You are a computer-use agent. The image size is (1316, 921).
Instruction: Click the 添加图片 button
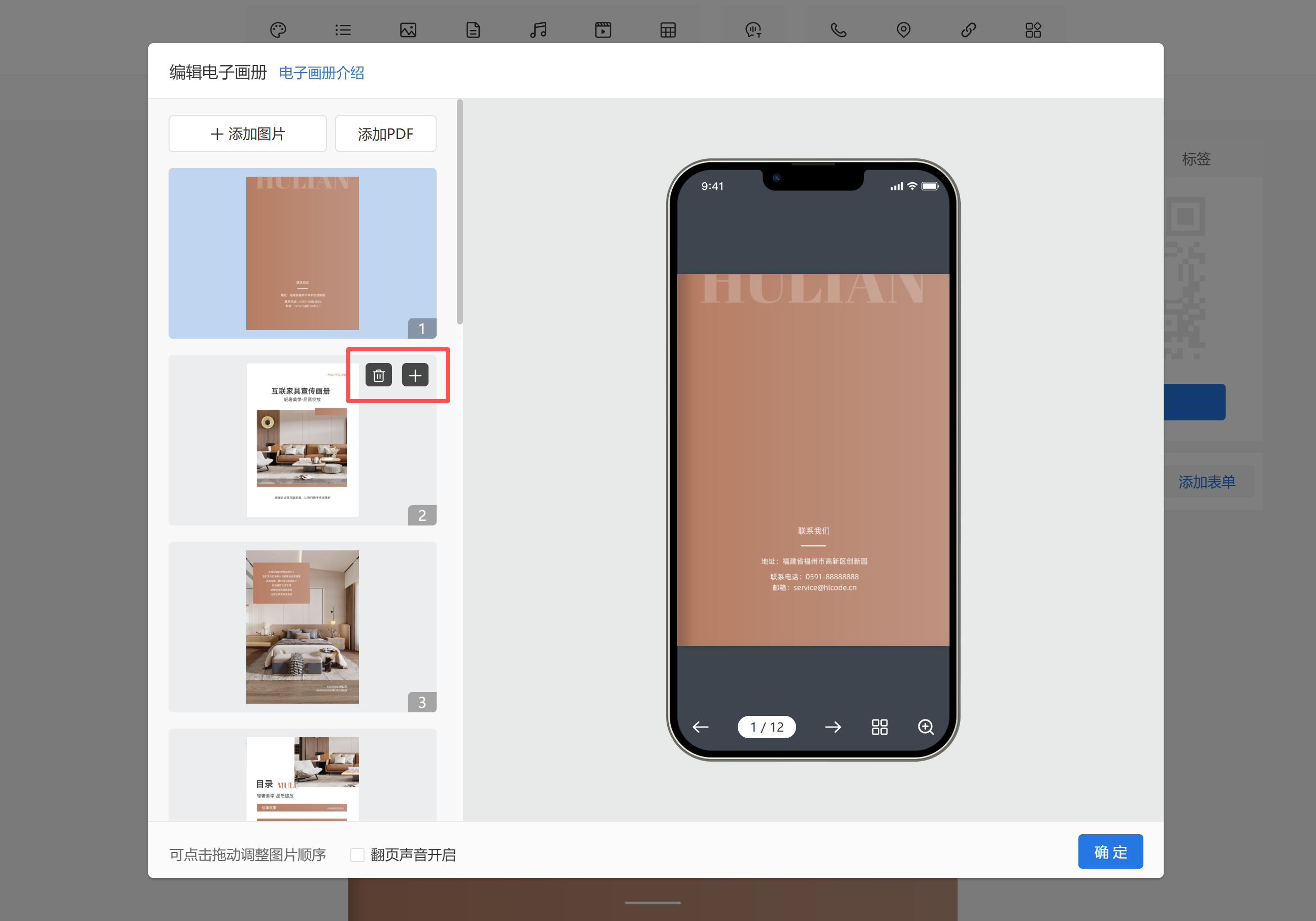pos(248,134)
